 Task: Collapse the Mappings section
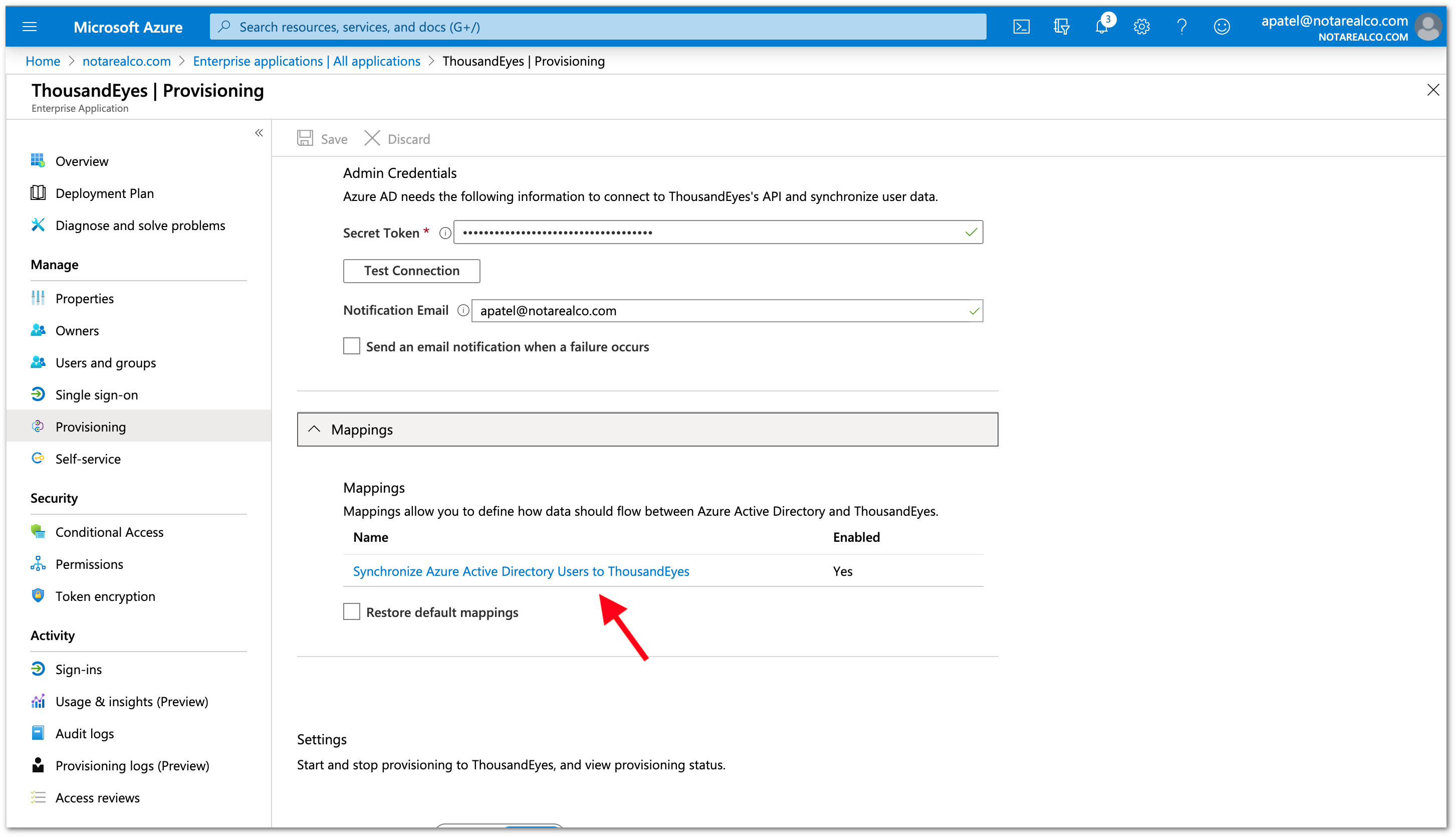(647, 430)
